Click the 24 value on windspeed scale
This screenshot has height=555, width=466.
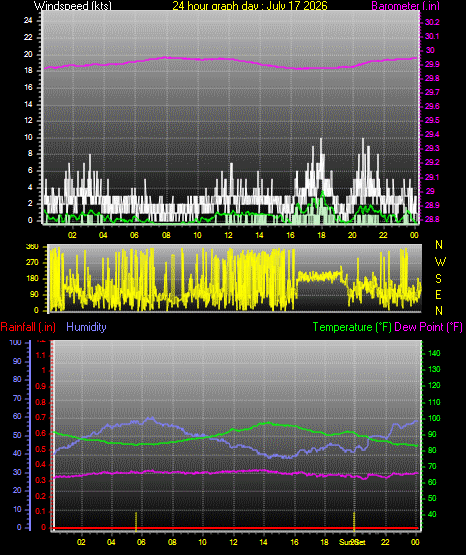click(x=28, y=20)
